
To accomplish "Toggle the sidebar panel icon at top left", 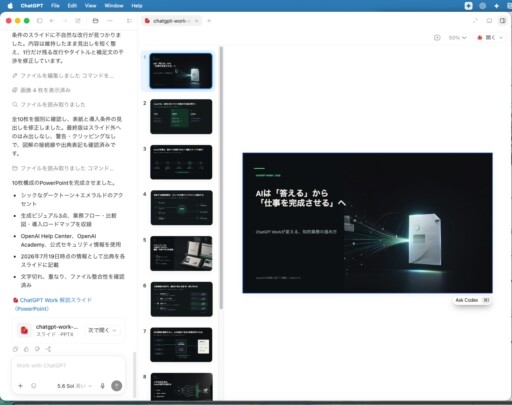I will point(39,21).
